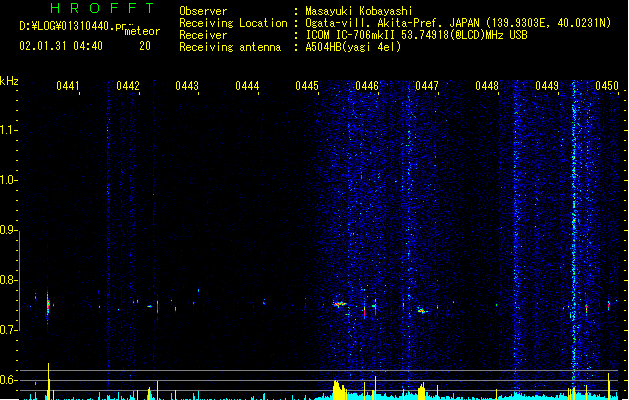This screenshot has height=400, width=629.
Task: Click the kHz axis unit label
Action: click(x=9, y=81)
